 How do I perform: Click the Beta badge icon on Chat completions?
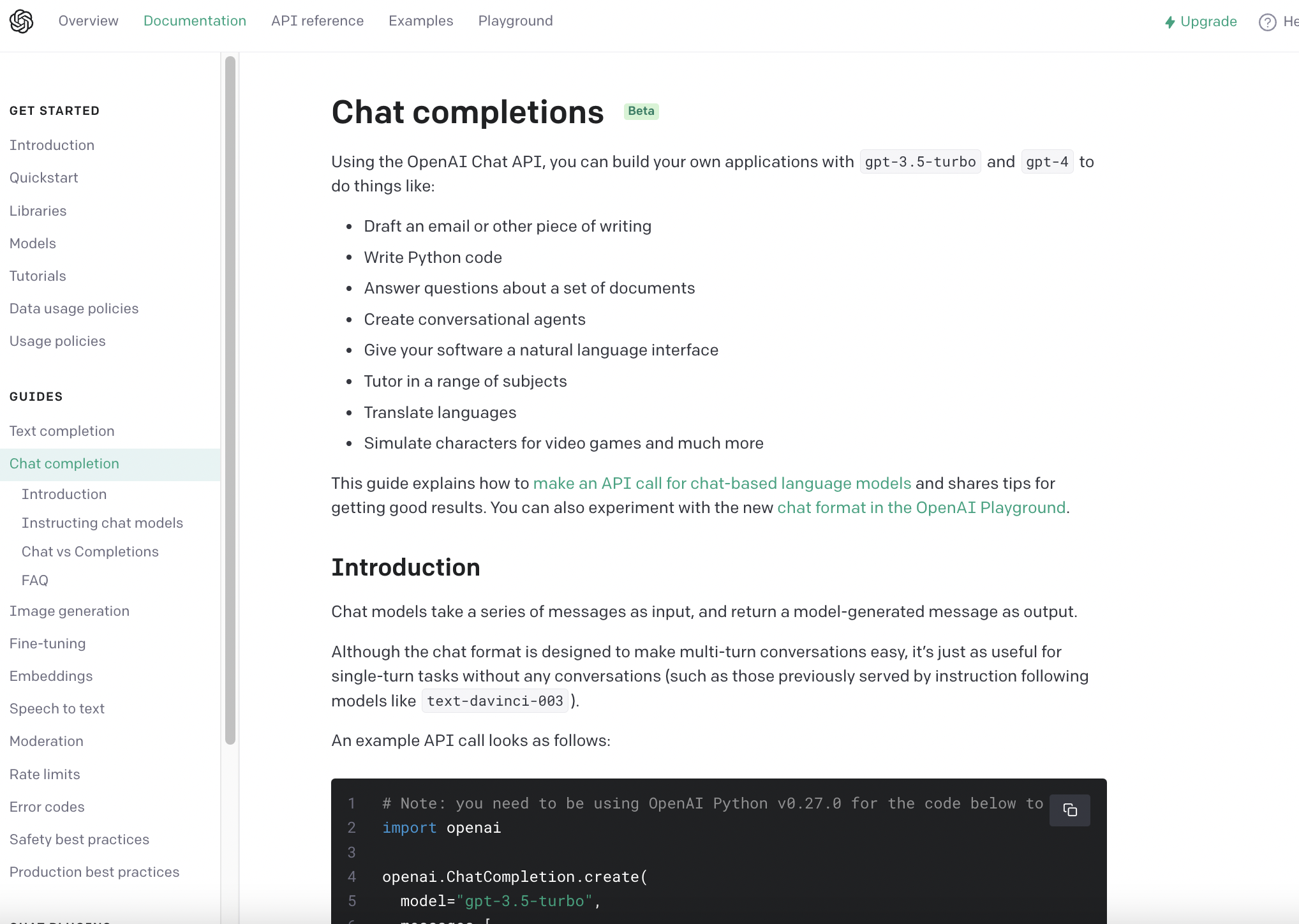[640, 111]
